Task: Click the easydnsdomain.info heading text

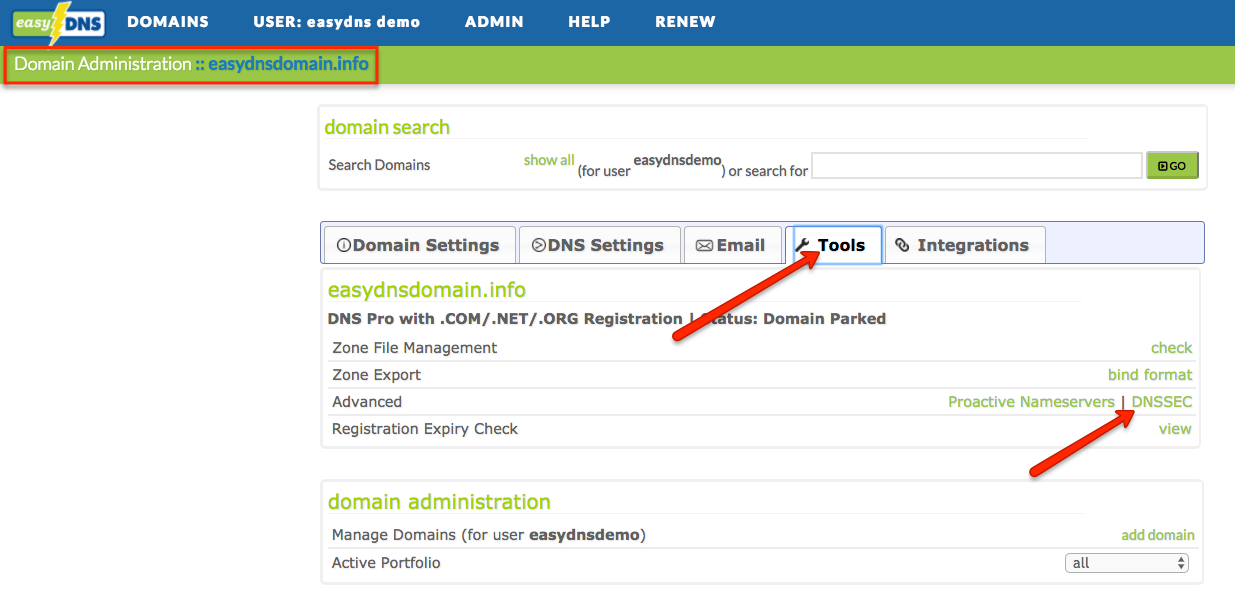Action: [x=427, y=290]
